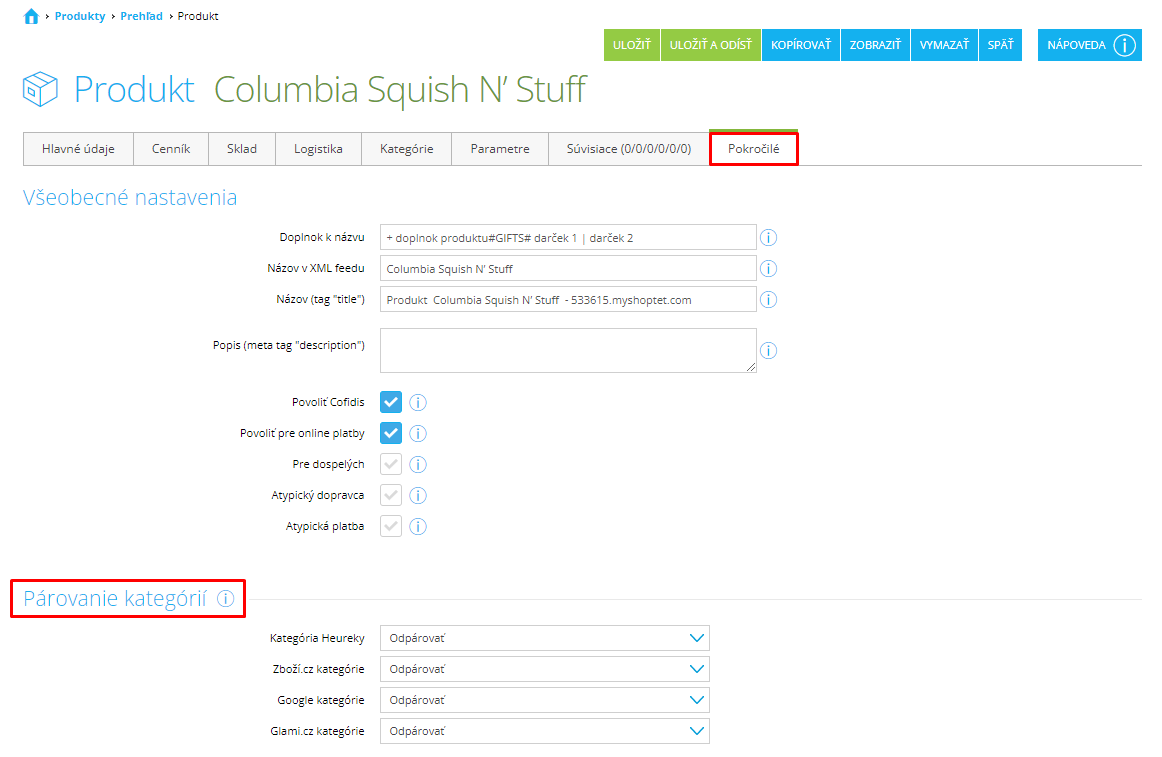The image size is (1162, 757).
Task: Click the Zobraziť button
Action: 875,45
